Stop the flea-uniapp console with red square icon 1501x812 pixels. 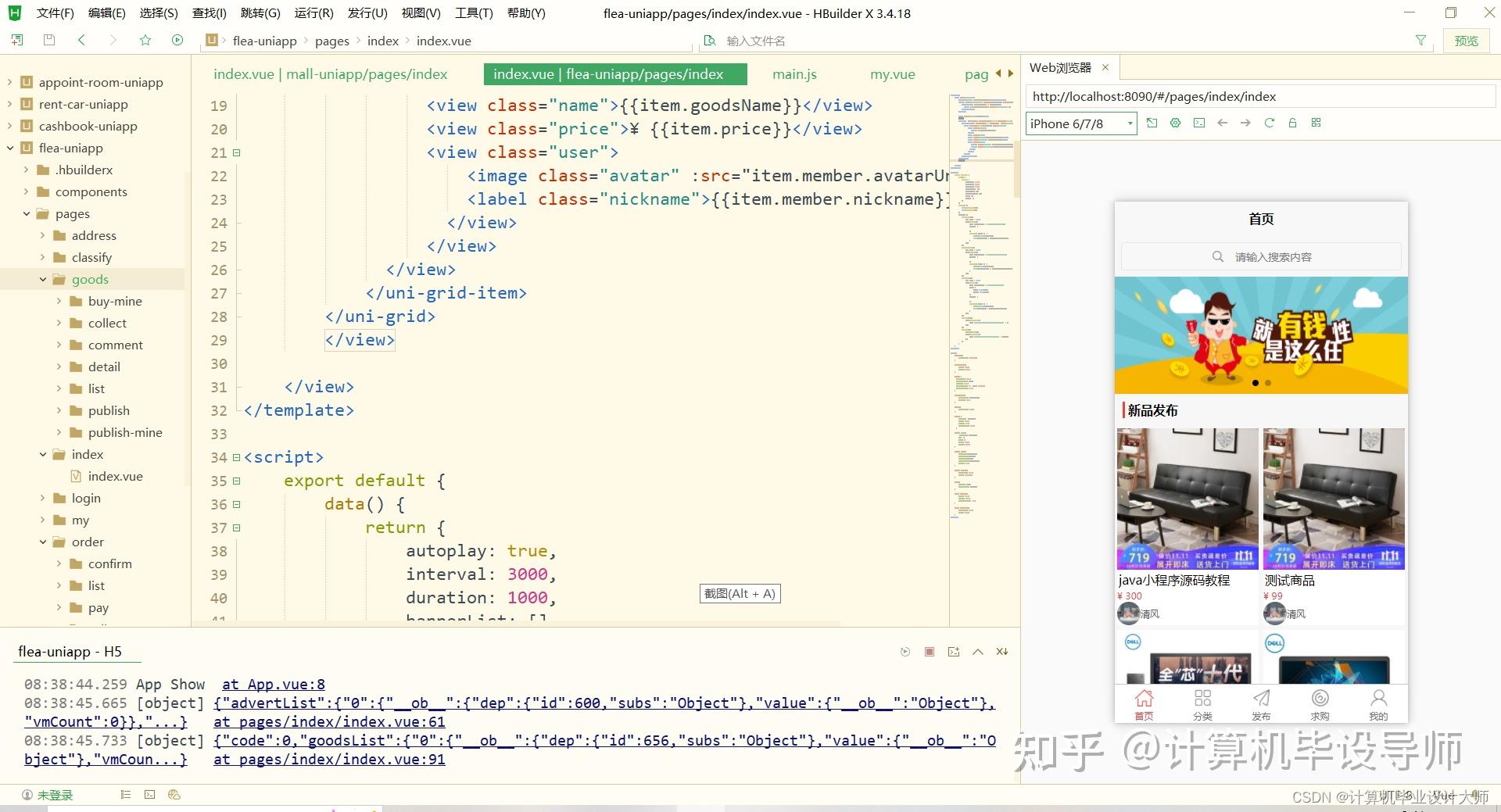point(929,651)
